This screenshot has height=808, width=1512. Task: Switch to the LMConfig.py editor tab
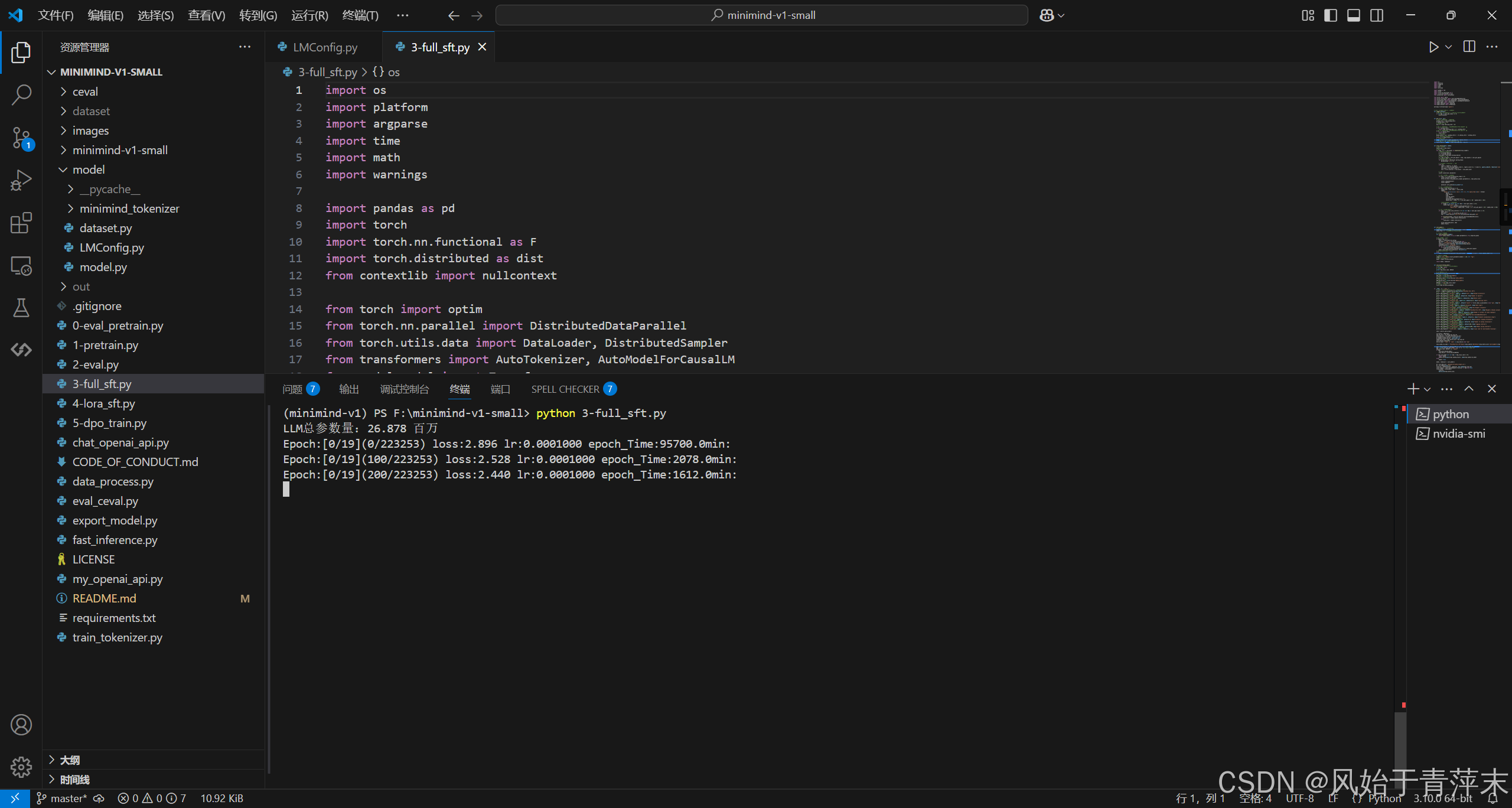click(x=325, y=47)
